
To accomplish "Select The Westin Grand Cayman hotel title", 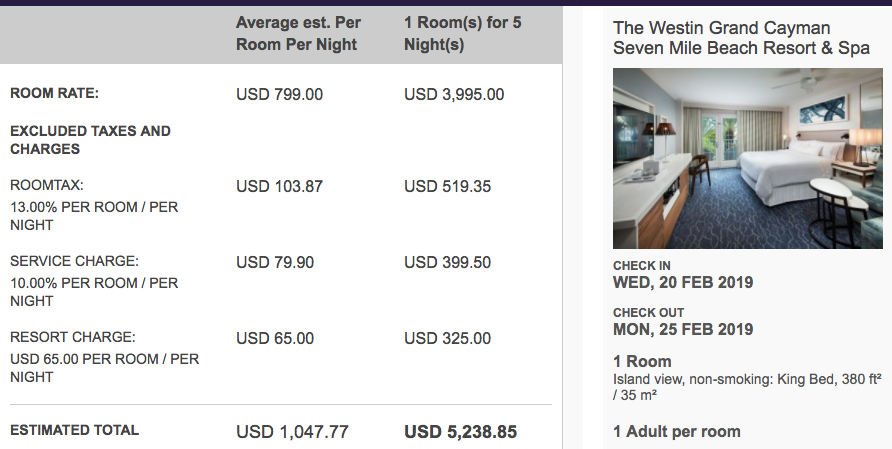I will click(741, 38).
